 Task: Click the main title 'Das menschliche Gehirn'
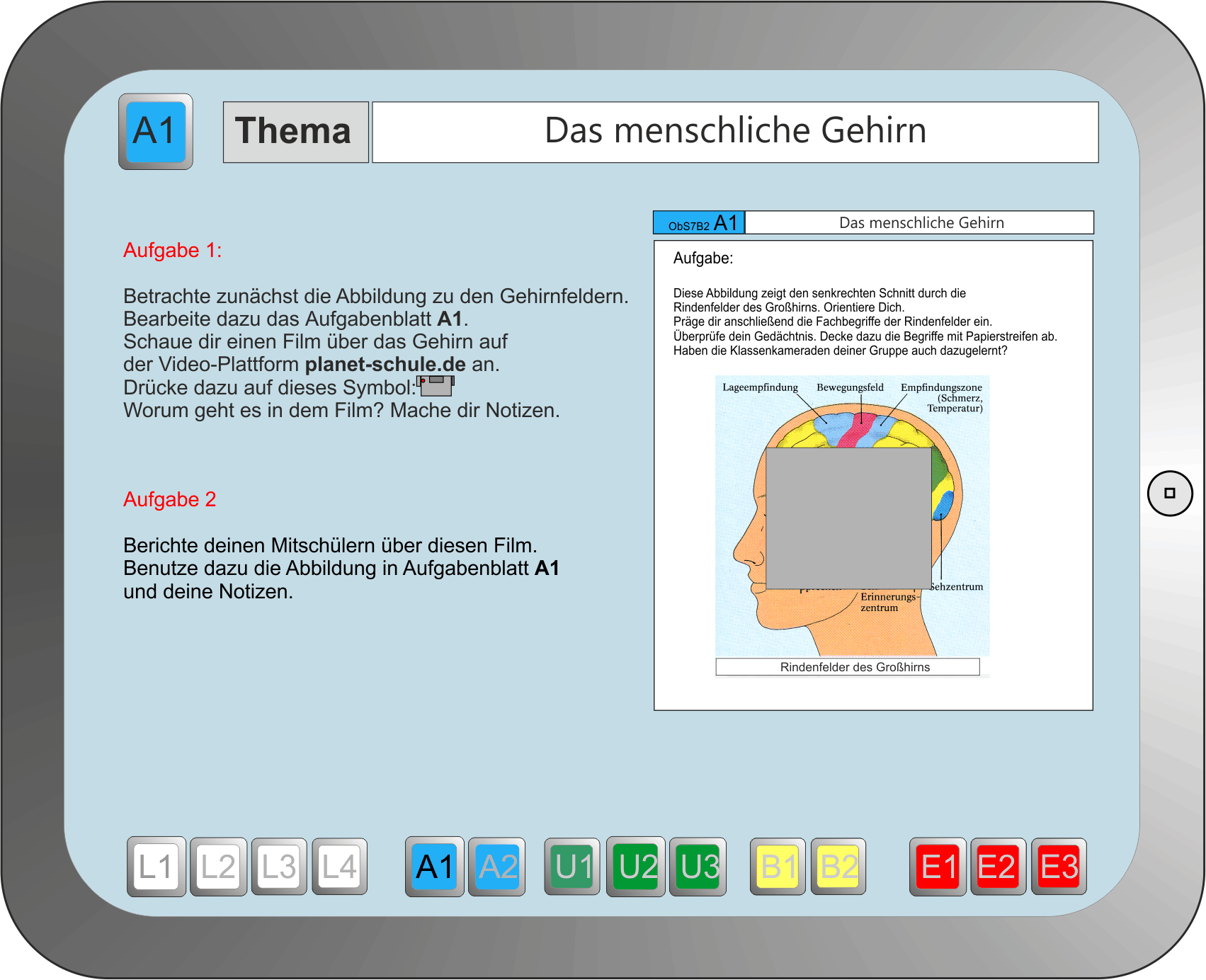tap(735, 132)
